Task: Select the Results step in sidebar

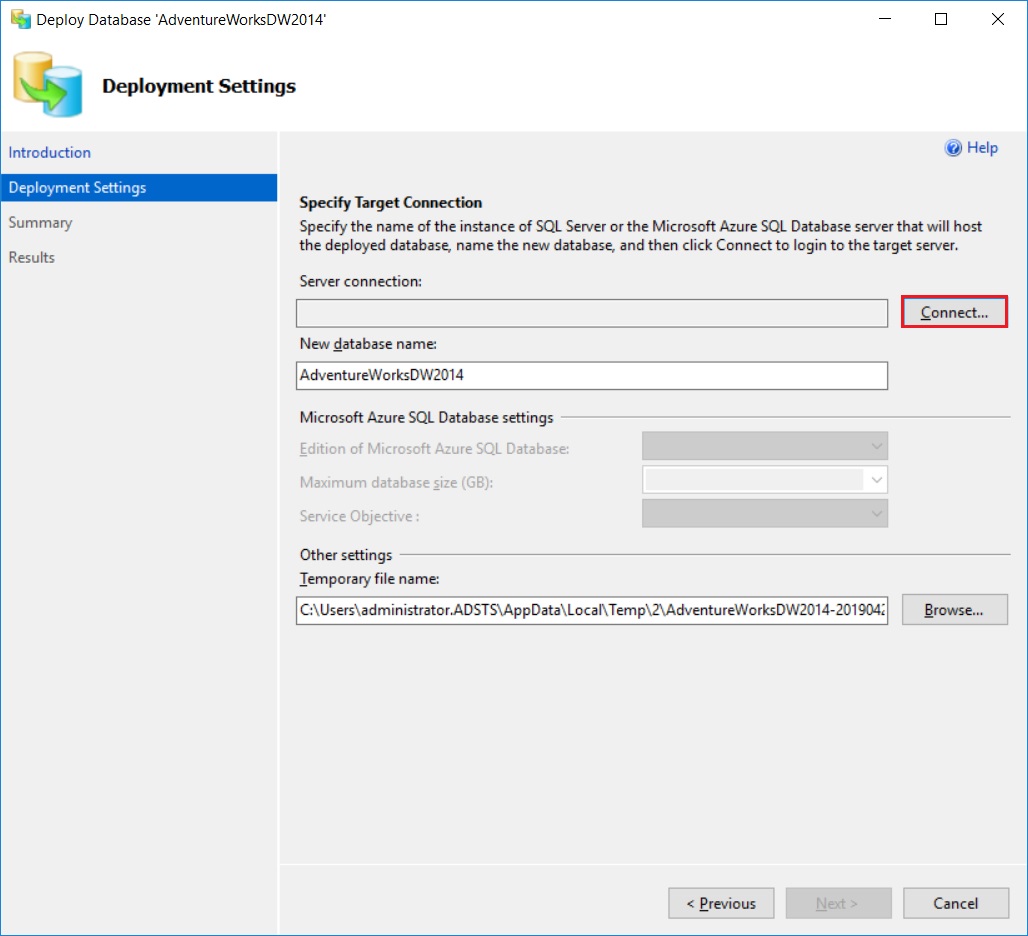Action: click(x=31, y=257)
